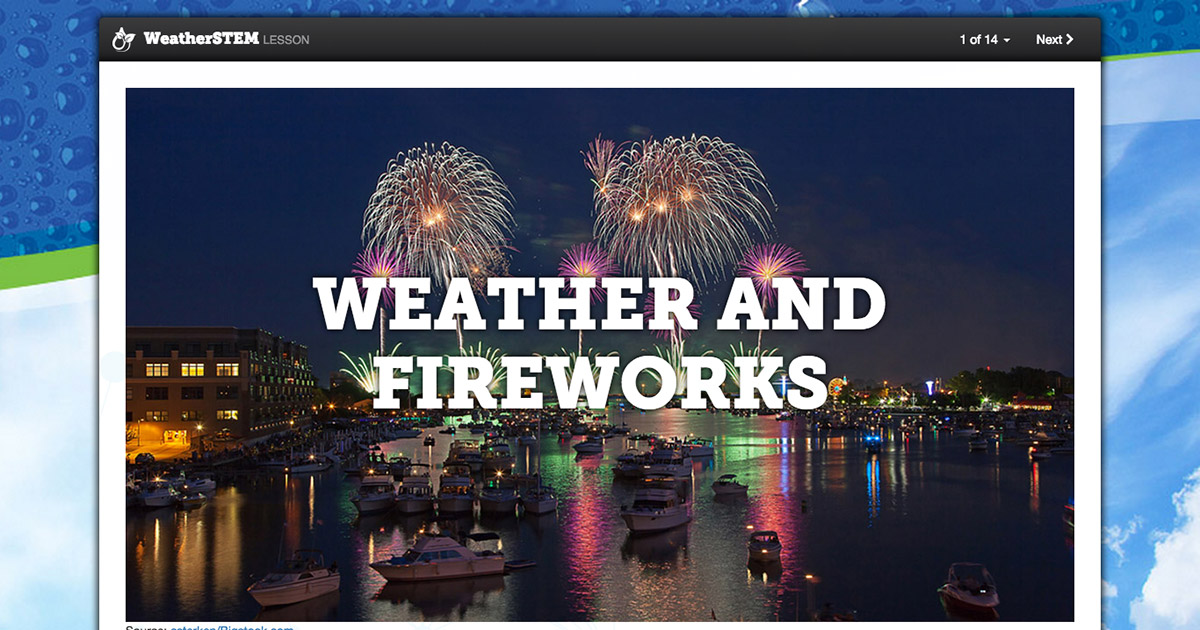Select the WeatherSTEM LESSON header text
Image resolution: width=1200 pixels, height=630 pixels.
pyautogui.click(x=225, y=39)
